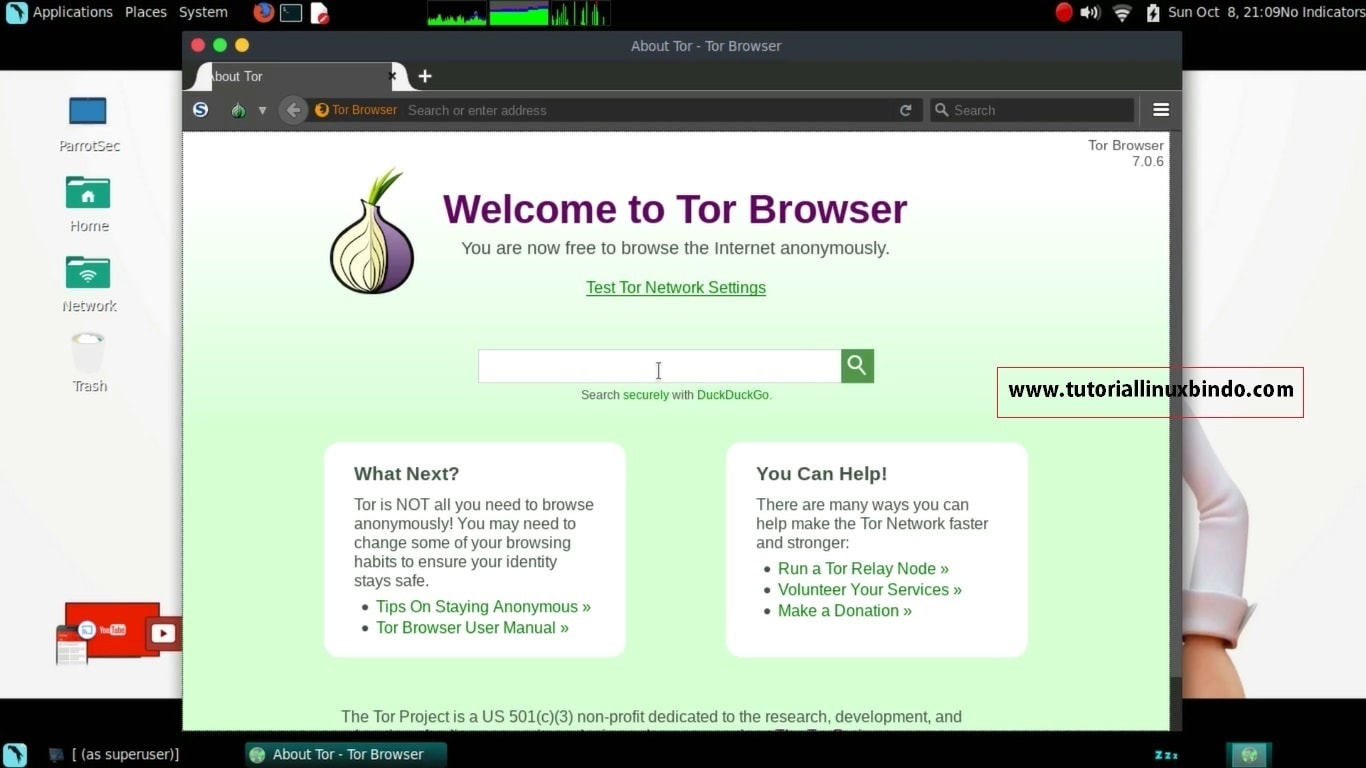Click the toolbar search magnifier icon
This screenshot has width=1366, height=768.
tap(941, 110)
